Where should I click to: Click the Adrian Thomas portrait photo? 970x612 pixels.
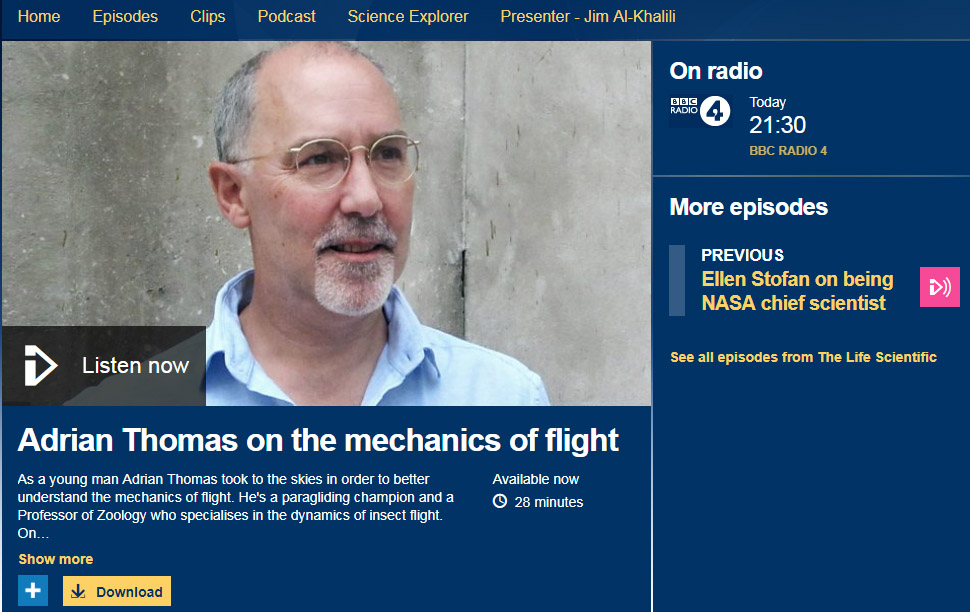pyautogui.click(x=326, y=223)
